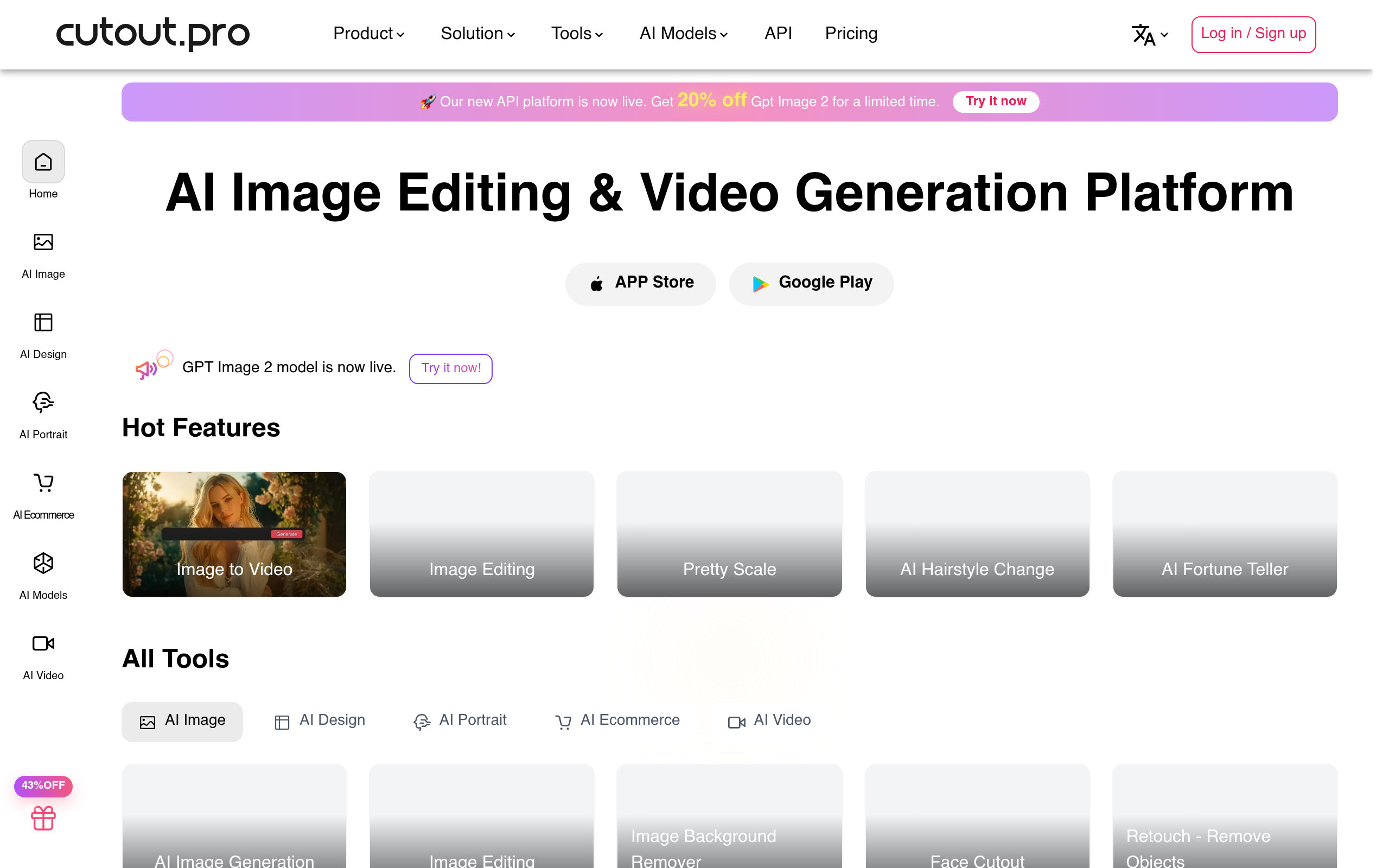1389x868 pixels.
Task: Expand the Tools dropdown menu
Action: [x=577, y=34]
